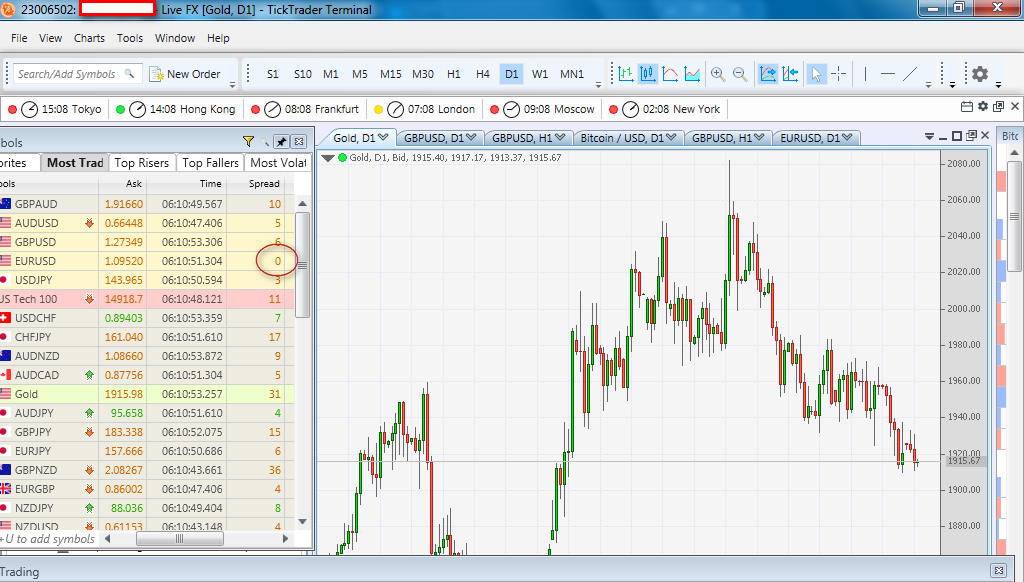The height and width of the screenshot is (582, 1024).
Task: Activate the crosshair cursor tool
Action: coord(839,74)
